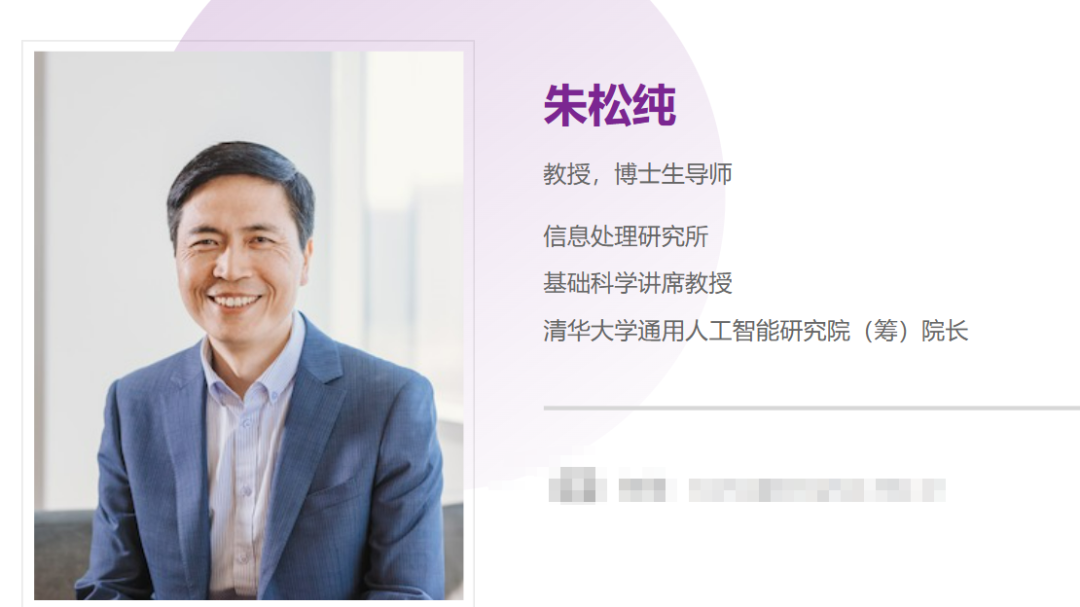The image size is (1080, 607).
Task: Click the pixelated contact icon below the divider
Action: click(577, 485)
